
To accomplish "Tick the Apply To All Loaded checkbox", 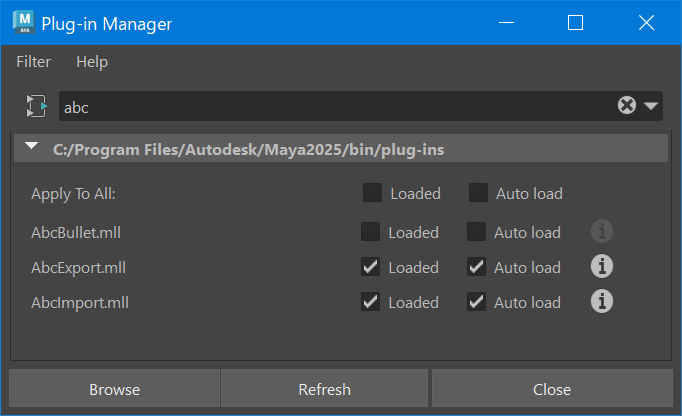I will click(372, 193).
